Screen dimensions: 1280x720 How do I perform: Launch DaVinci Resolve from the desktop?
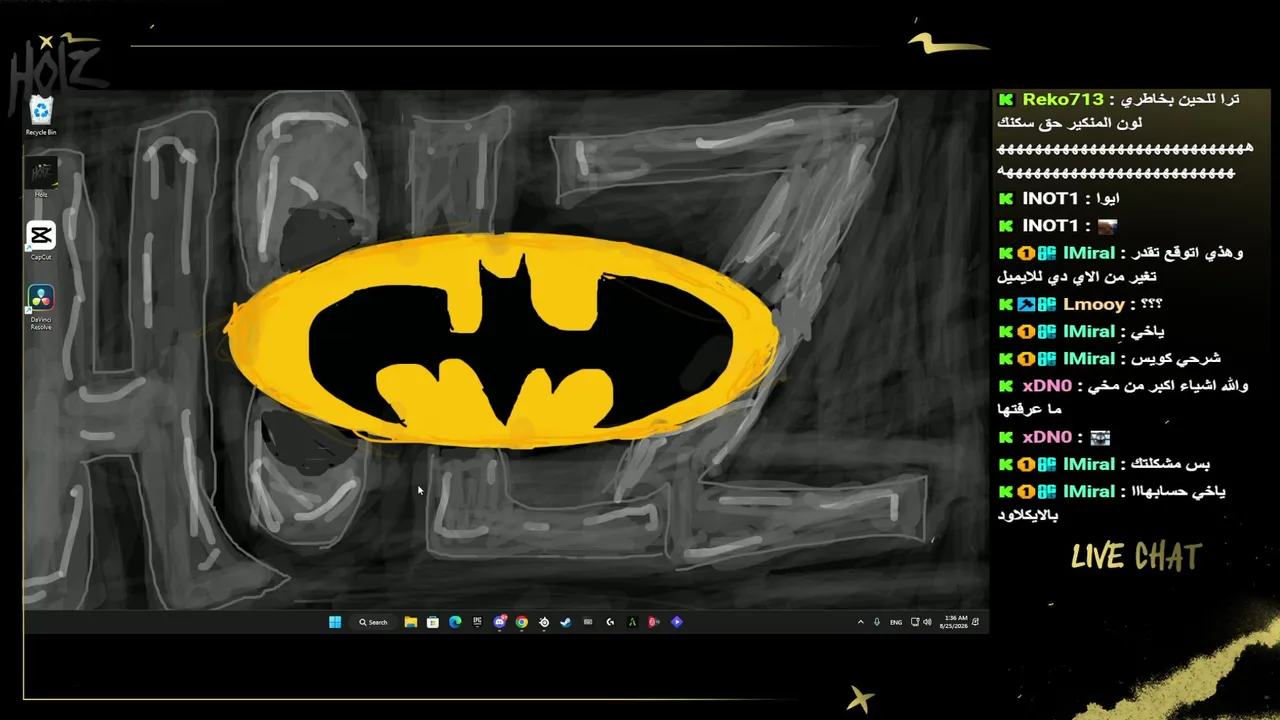pos(41,308)
